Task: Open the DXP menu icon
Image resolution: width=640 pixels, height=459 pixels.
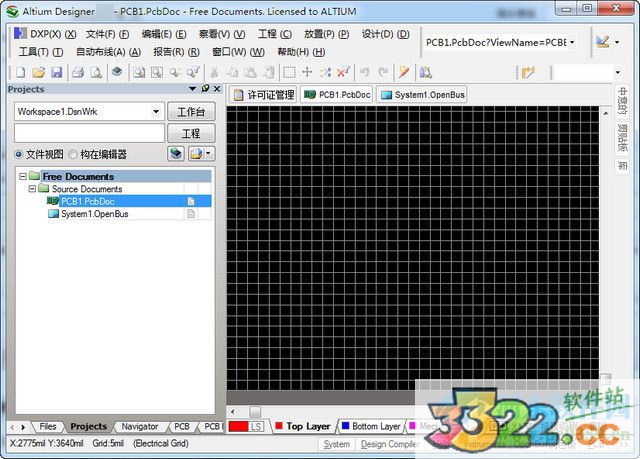Action: point(20,33)
